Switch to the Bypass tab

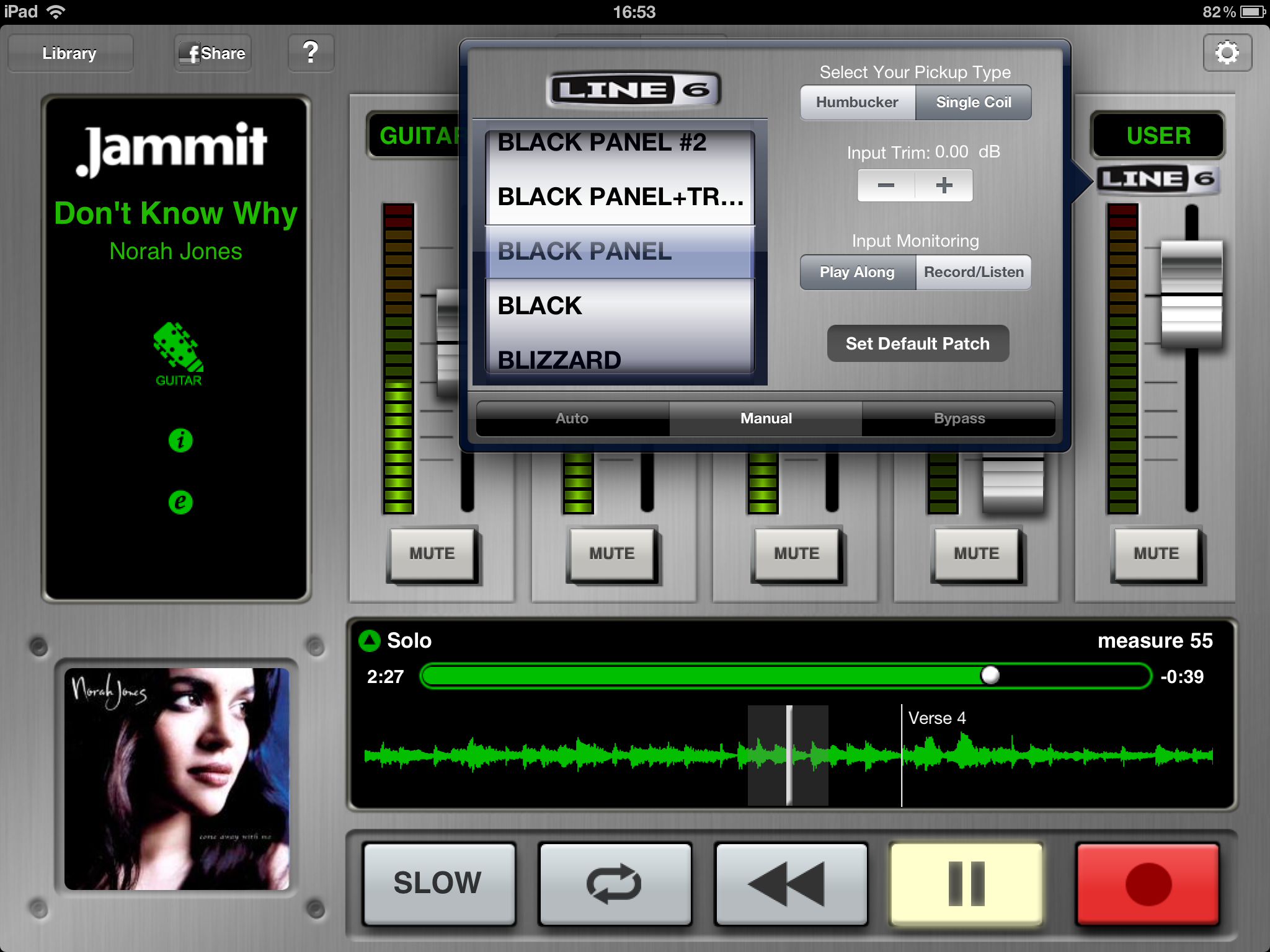(x=959, y=418)
